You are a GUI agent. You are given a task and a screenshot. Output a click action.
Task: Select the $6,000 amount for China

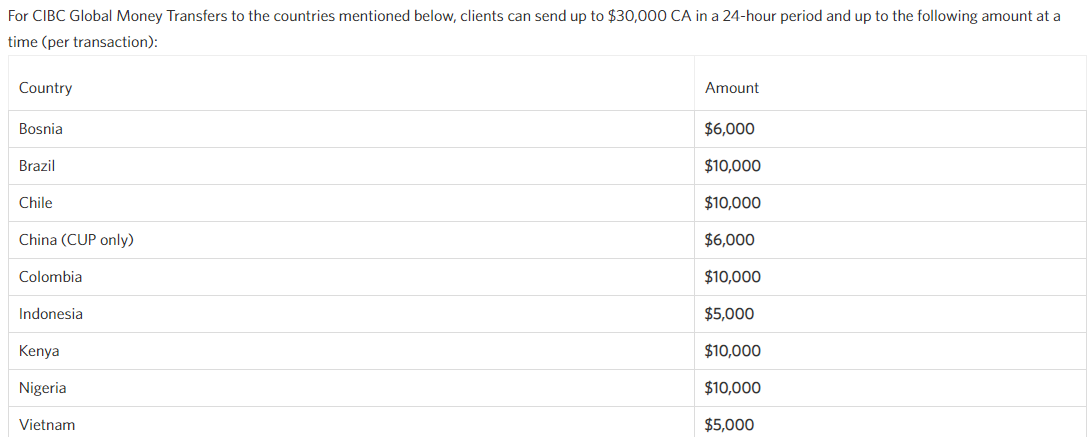(730, 240)
